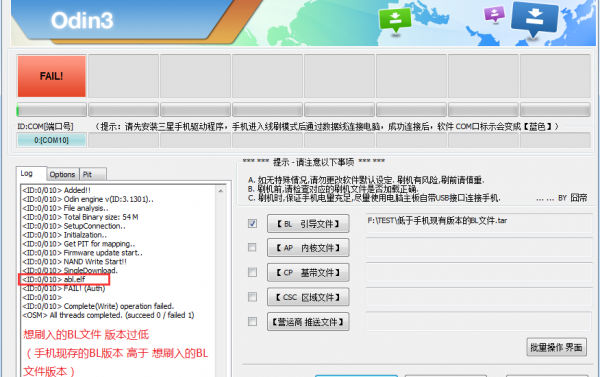Tick the CP 基带文件 checkbox
This screenshot has width=600, height=377.
pyautogui.click(x=252, y=272)
